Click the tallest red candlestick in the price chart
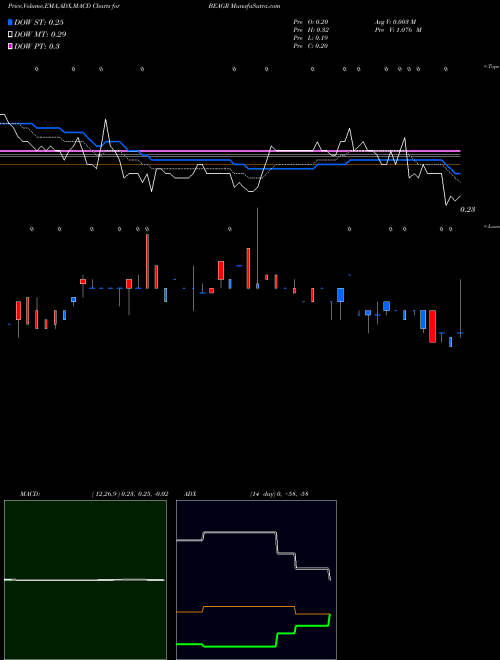Viewport: 500px width, 660px height. pyautogui.click(x=147, y=261)
